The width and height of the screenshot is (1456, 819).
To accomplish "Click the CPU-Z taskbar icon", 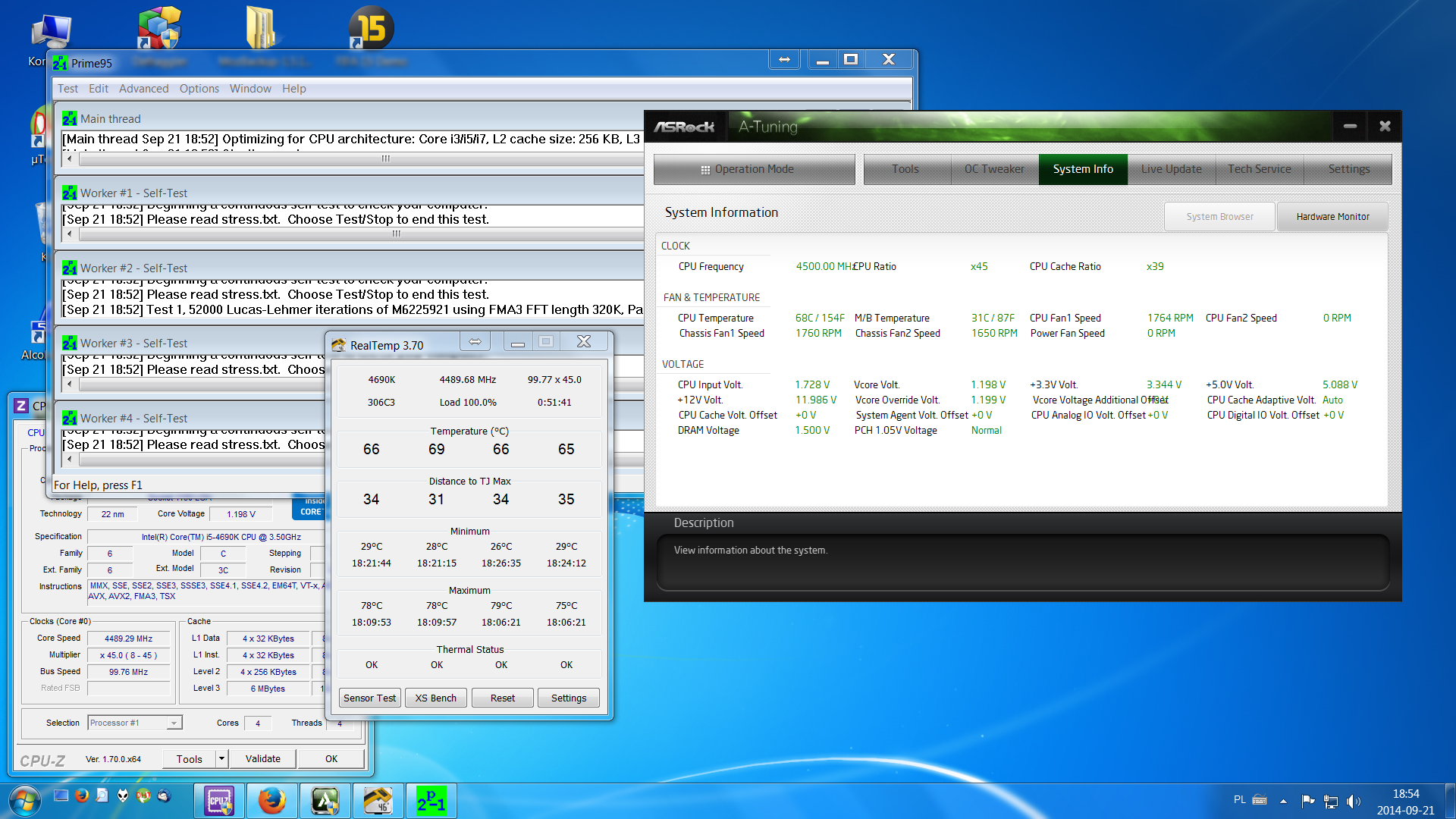I will click(x=219, y=801).
